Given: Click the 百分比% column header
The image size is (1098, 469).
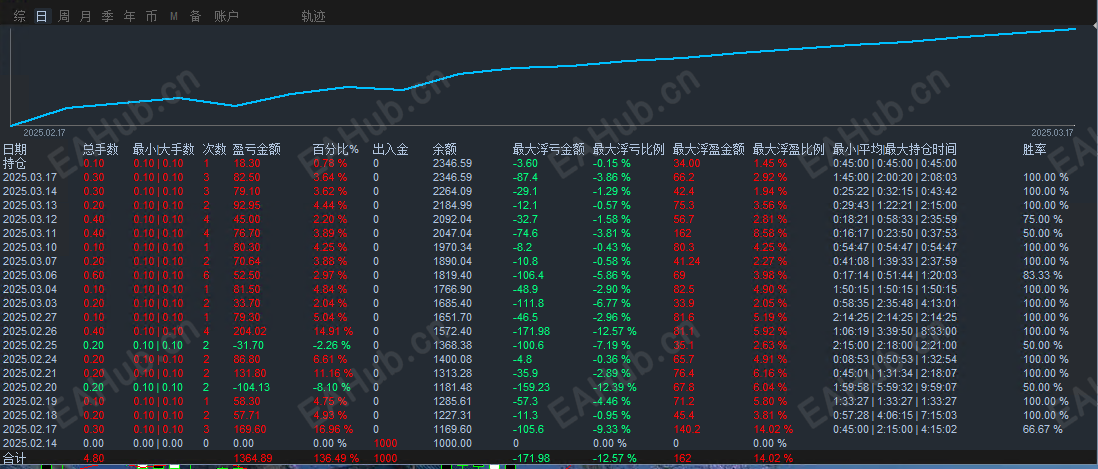Looking at the screenshot, I should coord(335,149).
